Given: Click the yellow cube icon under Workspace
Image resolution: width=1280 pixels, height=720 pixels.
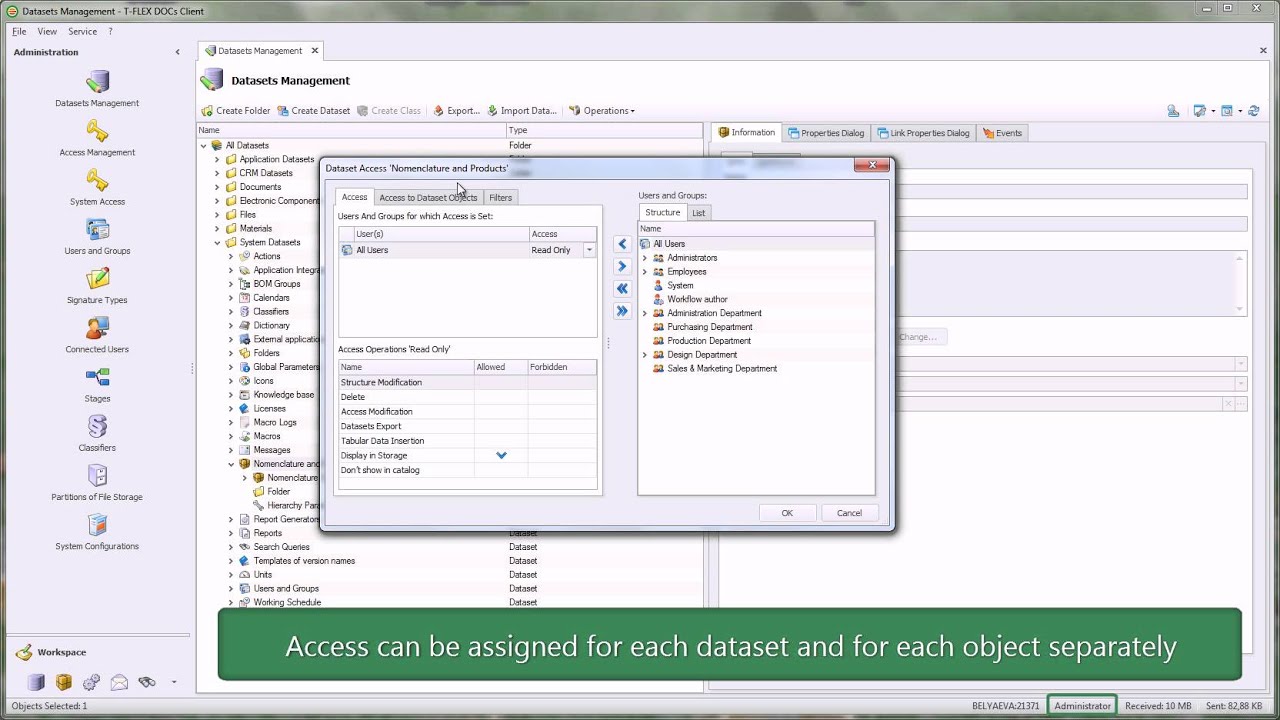Looking at the screenshot, I should coord(64,682).
